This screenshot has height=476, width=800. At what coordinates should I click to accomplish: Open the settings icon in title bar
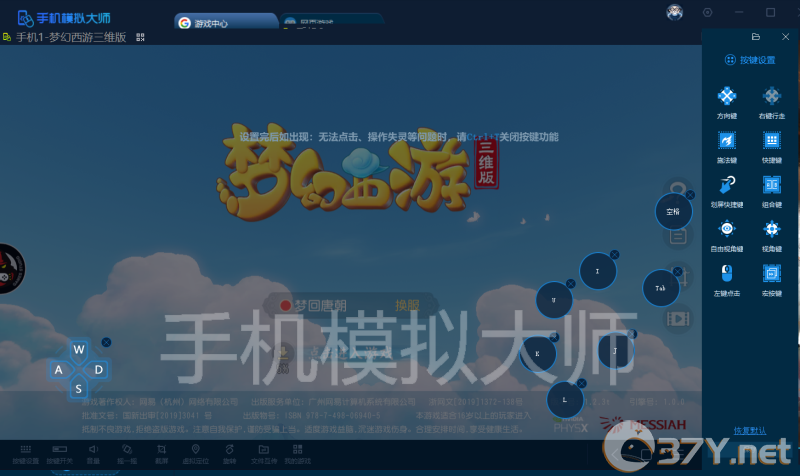(707, 12)
